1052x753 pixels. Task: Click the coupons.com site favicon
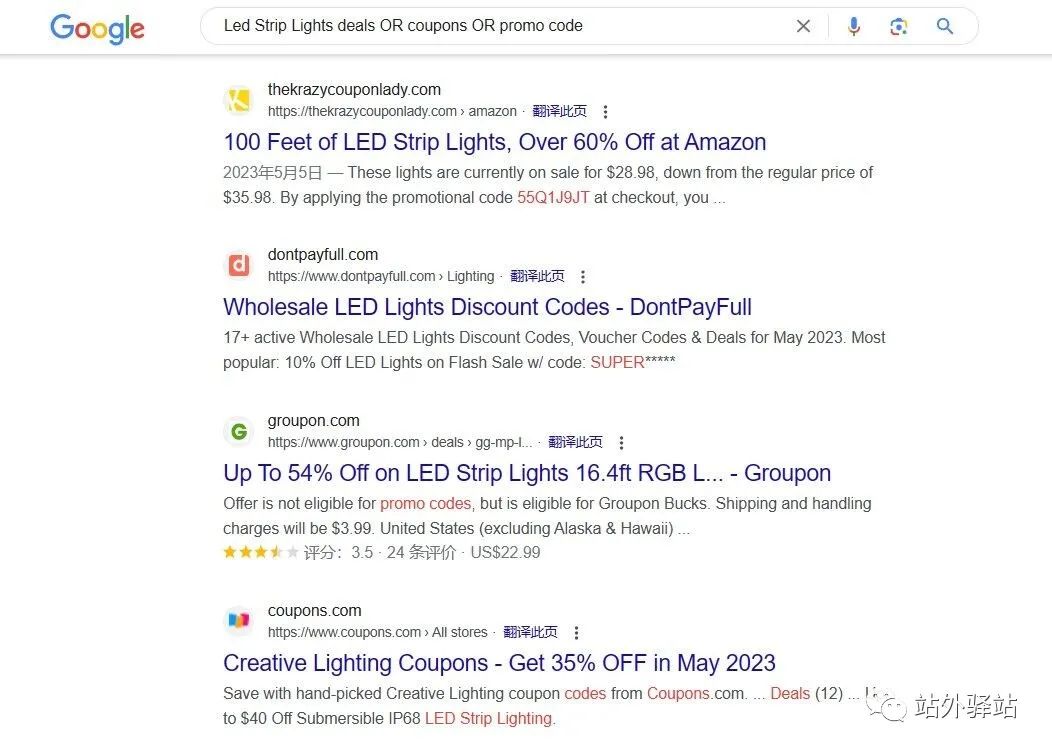coord(239,621)
